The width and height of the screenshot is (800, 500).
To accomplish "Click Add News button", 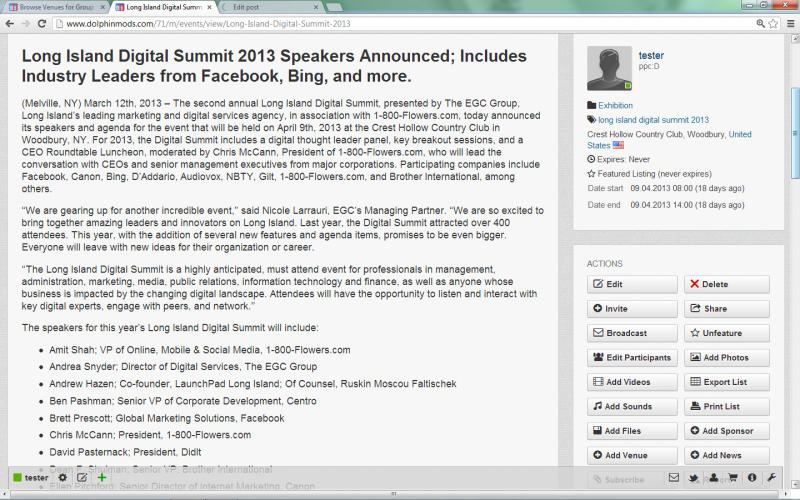I will [727, 456].
